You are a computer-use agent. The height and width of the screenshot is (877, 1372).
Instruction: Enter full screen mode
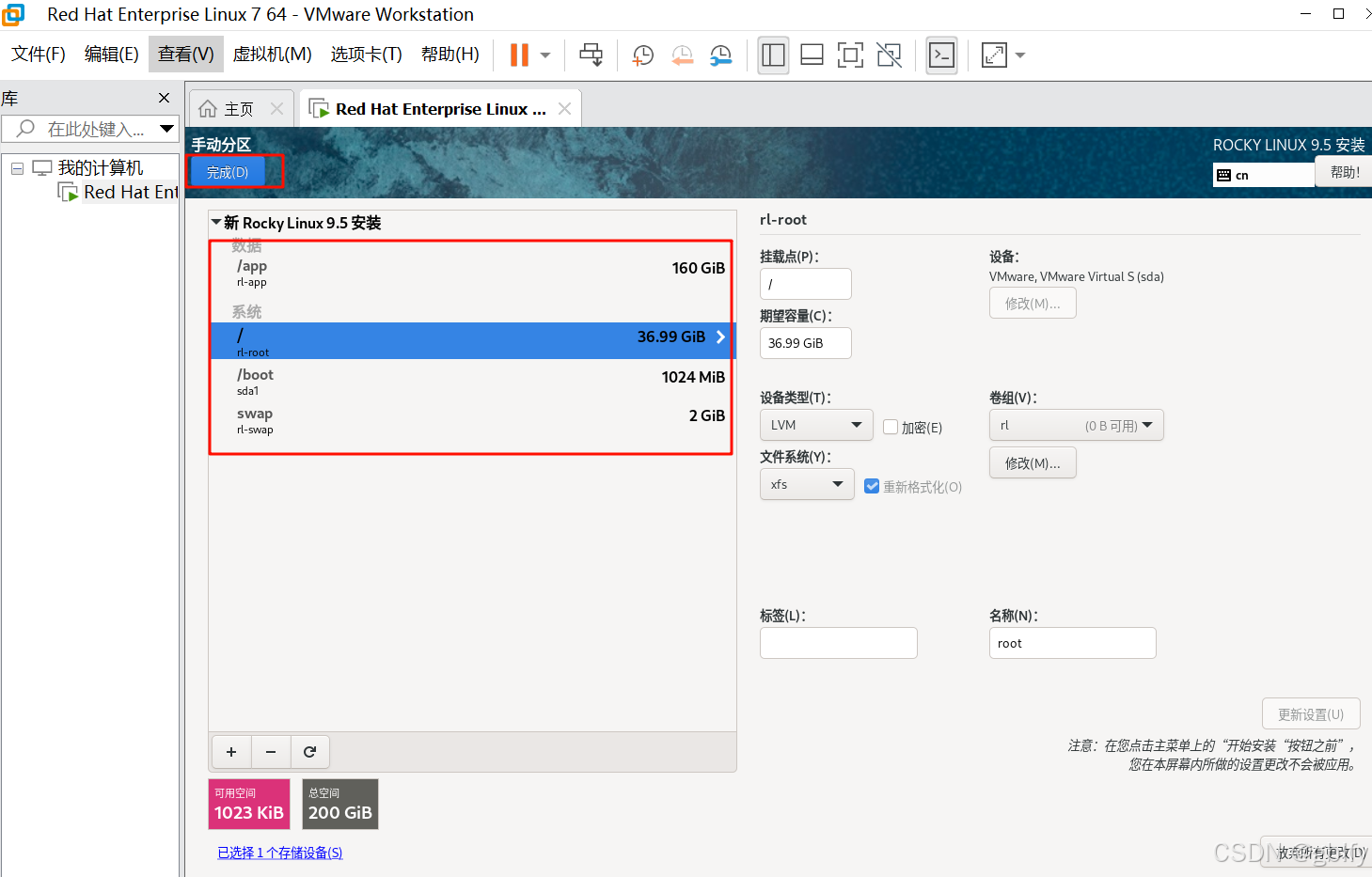(x=851, y=55)
